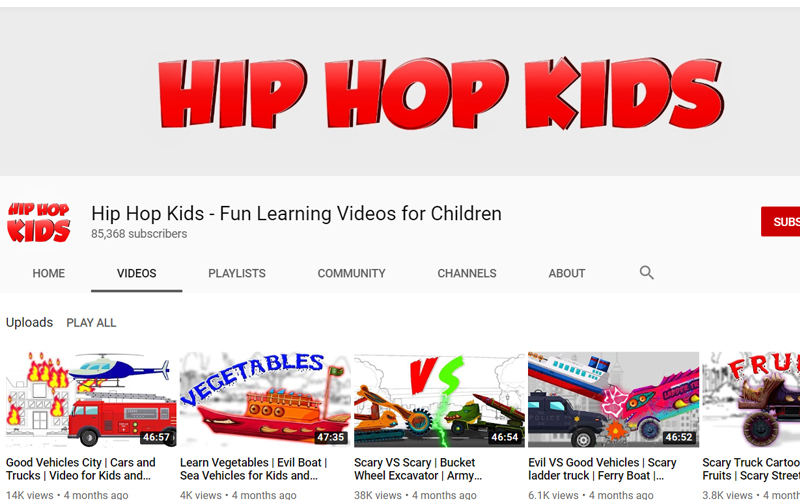The width and height of the screenshot is (800, 500).
Task: Click the 47:35 duration badge
Action: click(x=331, y=437)
